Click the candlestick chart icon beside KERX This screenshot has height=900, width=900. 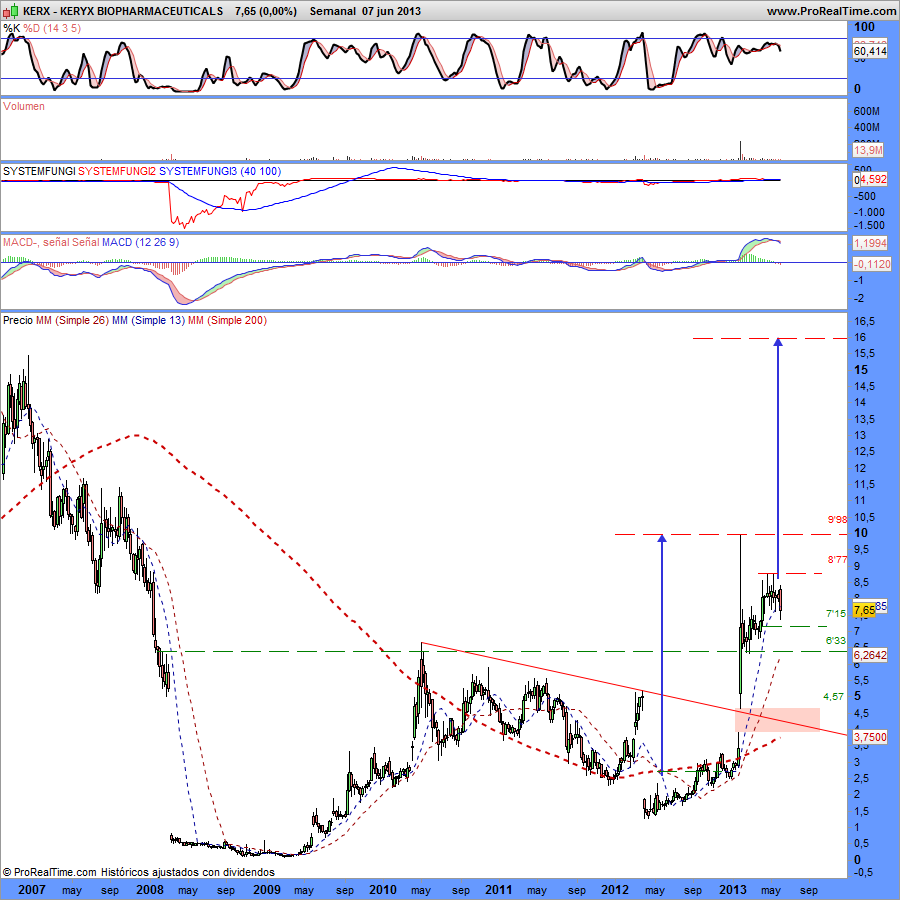[x=11, y=11]
